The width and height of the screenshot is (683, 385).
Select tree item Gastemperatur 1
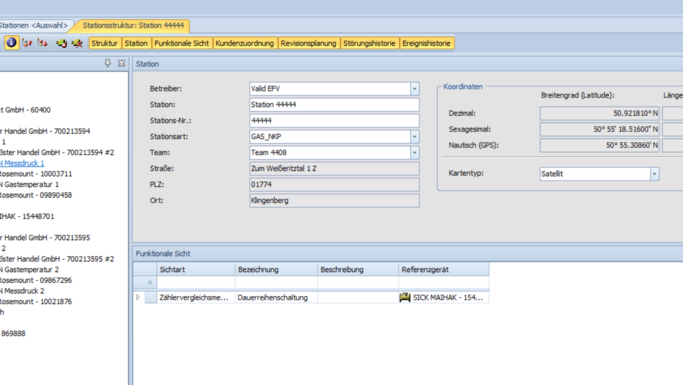(29, 185)
